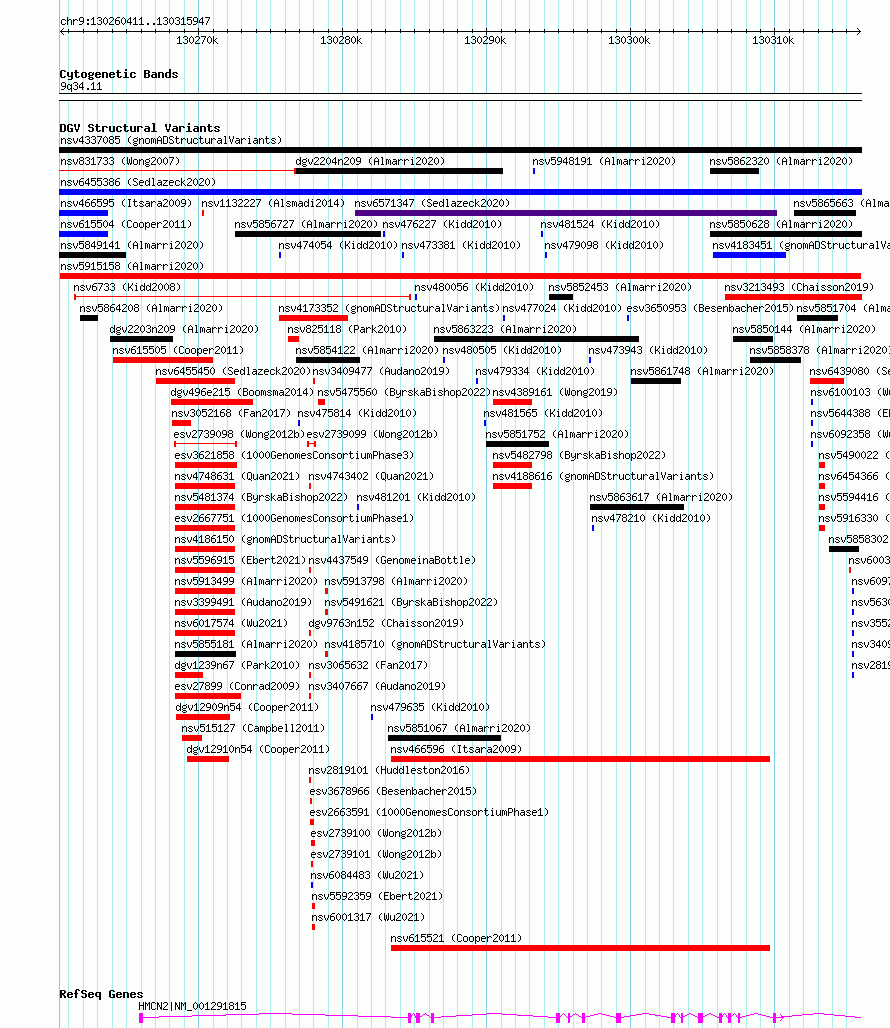
Task: Click the blue nsv4183451 variant bar
Action: [749, 255]
